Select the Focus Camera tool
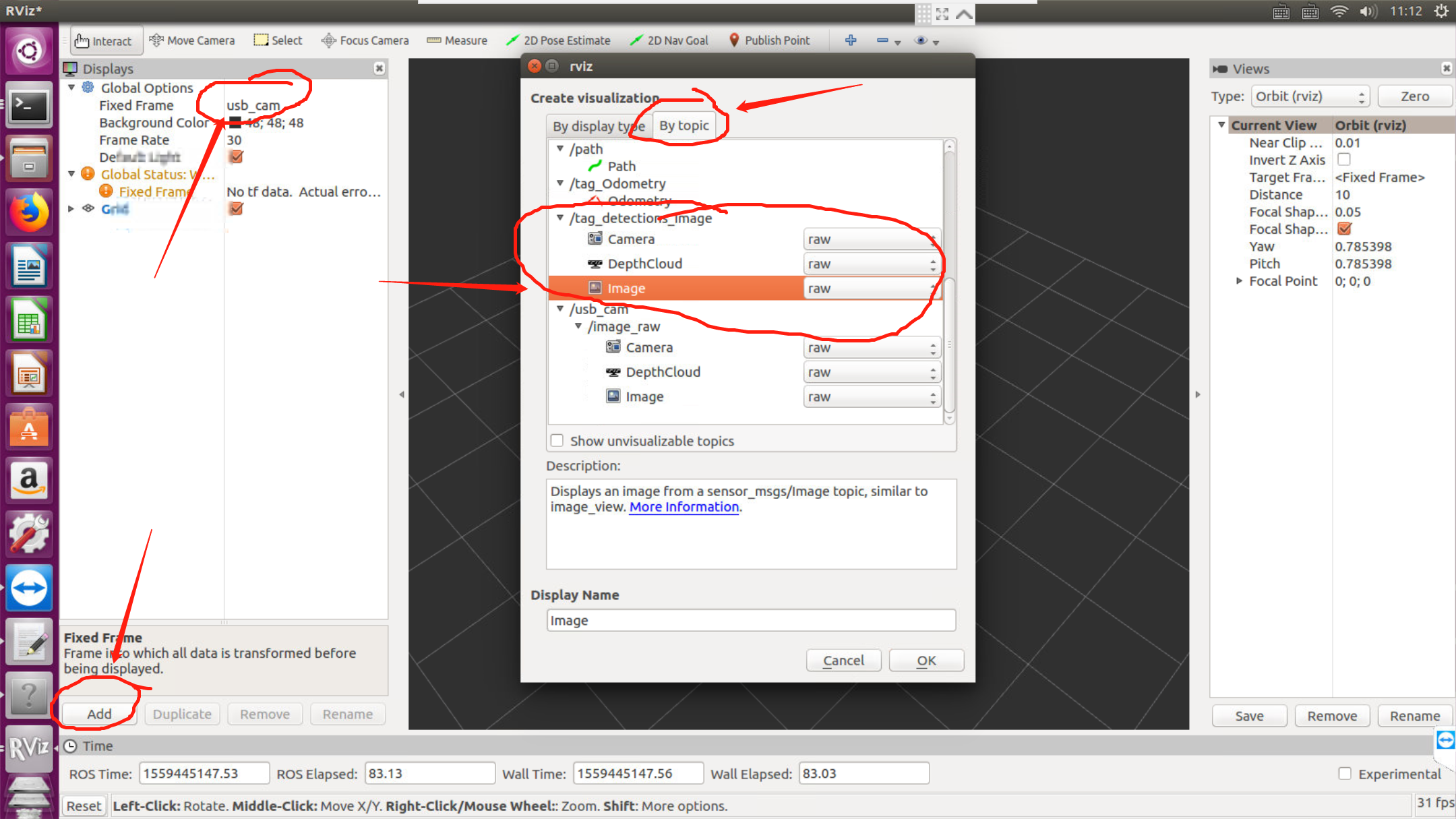1456x819 pixels. click(365, 40)
